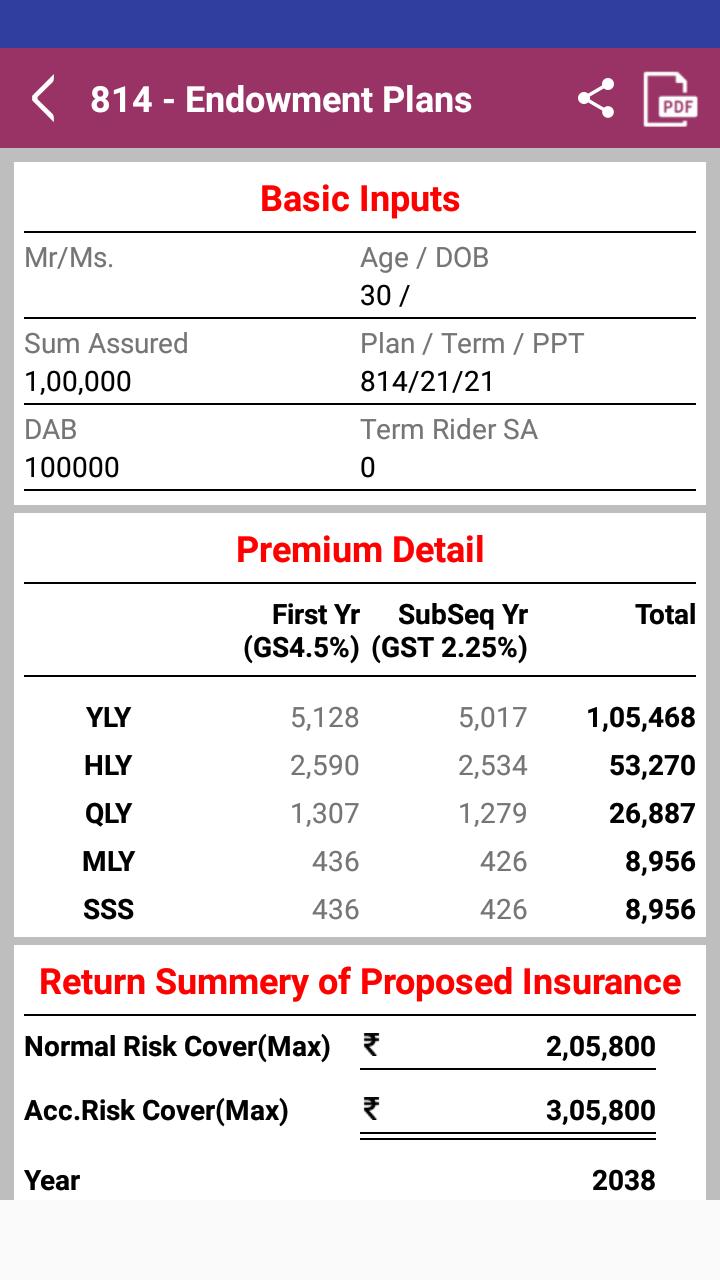Export report via PDF icon
This screenshot has width=720, height=1280.
pyautogui.click(x=669, y=99)
